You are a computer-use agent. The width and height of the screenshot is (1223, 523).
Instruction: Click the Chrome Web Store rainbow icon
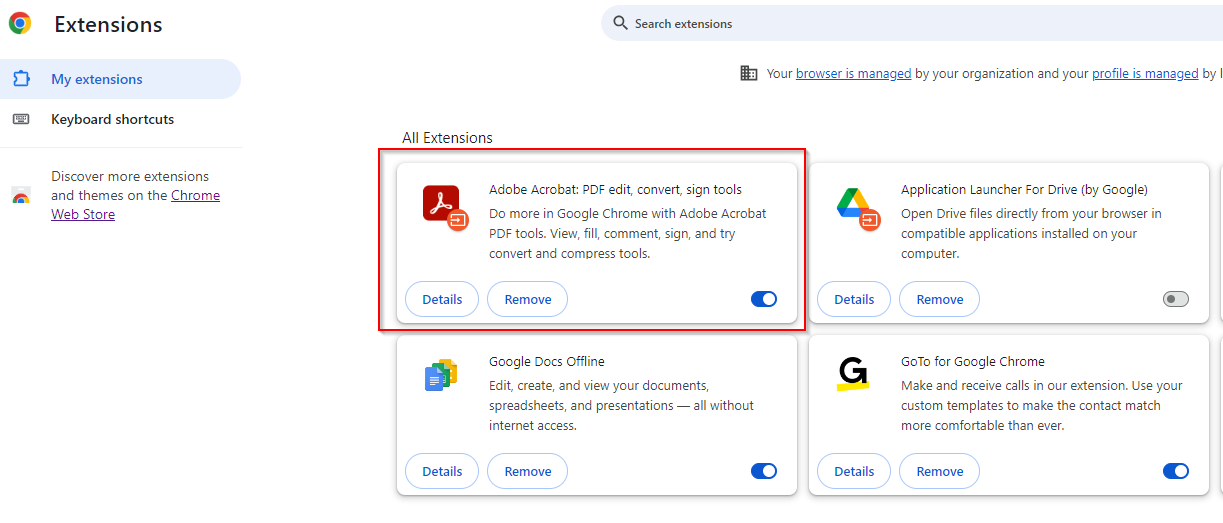21,196
